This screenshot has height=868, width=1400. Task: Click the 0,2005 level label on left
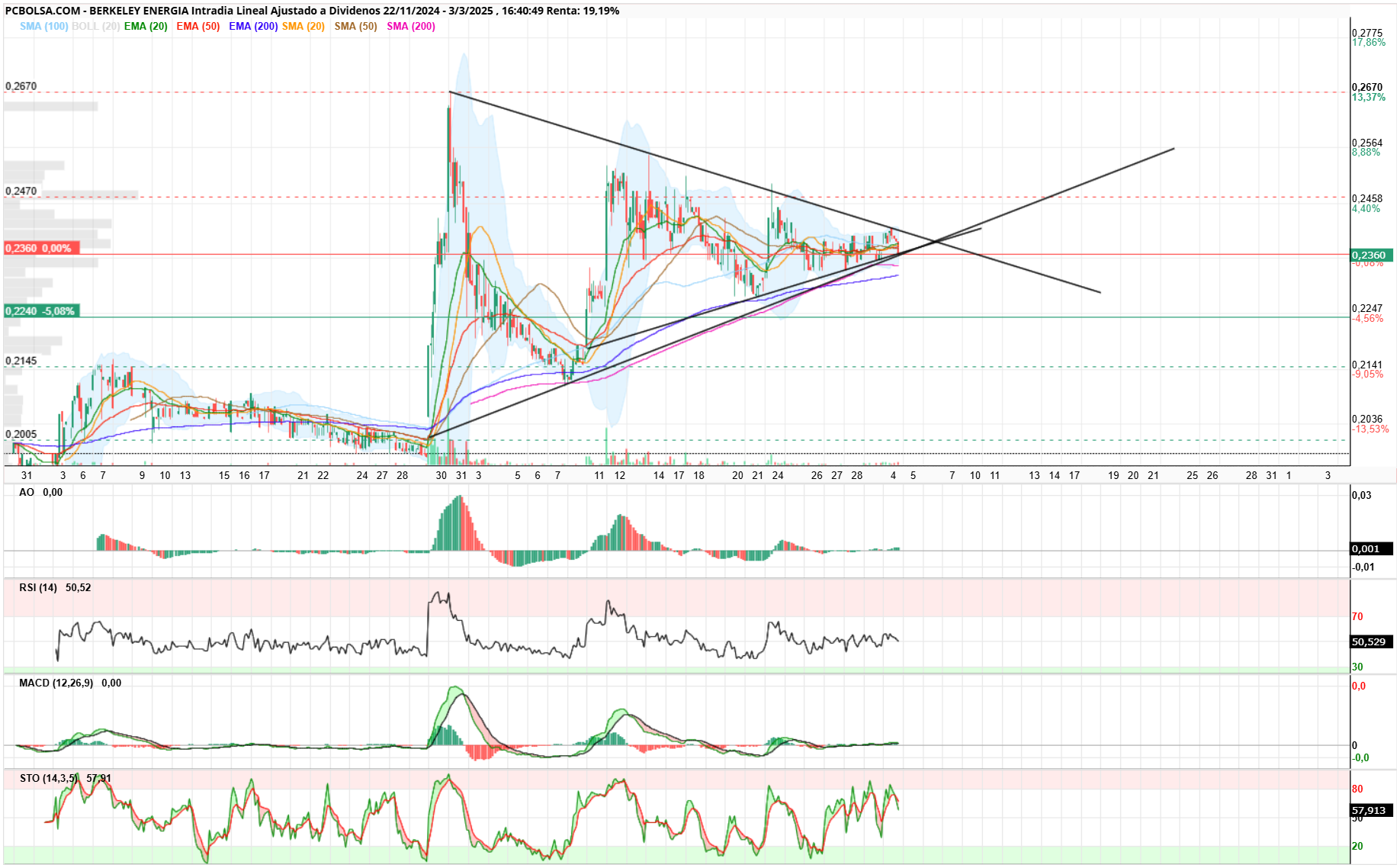click(21, 434)
